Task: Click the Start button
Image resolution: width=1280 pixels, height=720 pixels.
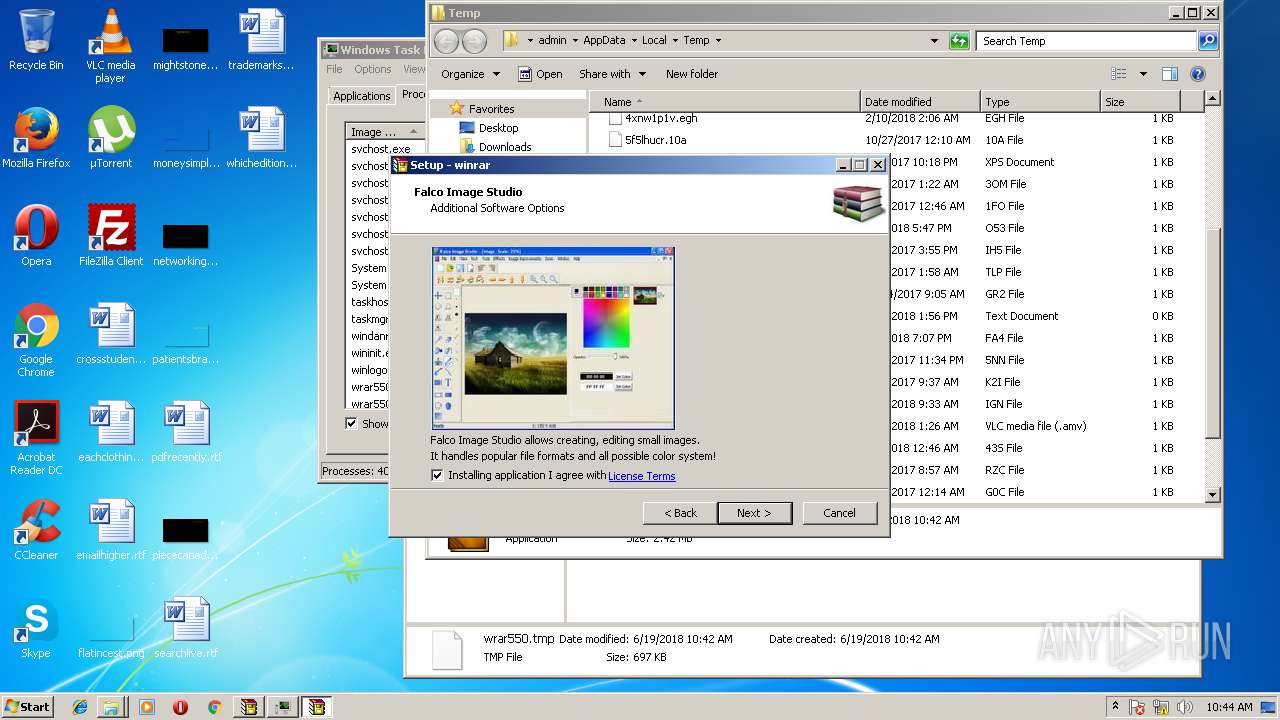Action: pyautogui.click(x=27, y=707)
